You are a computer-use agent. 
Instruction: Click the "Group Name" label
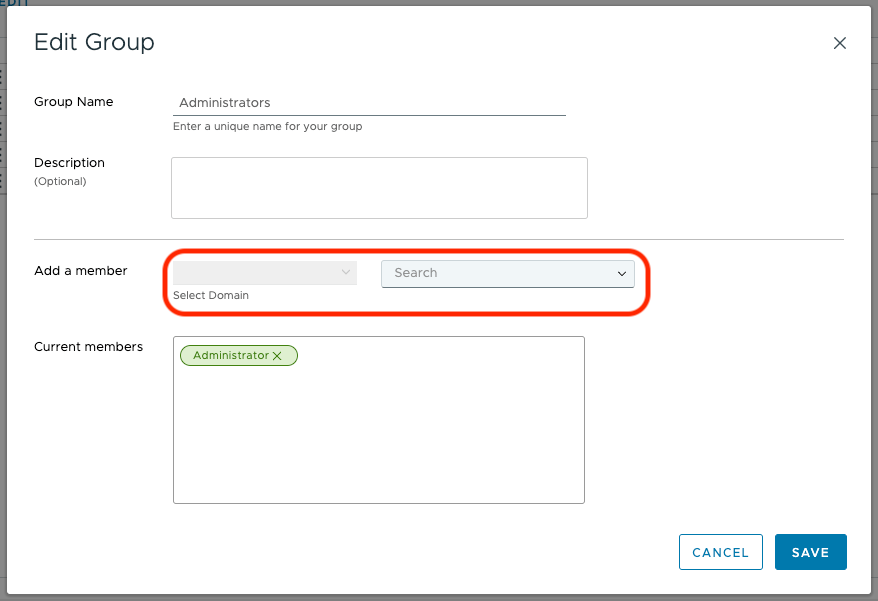tap(74, 102)
